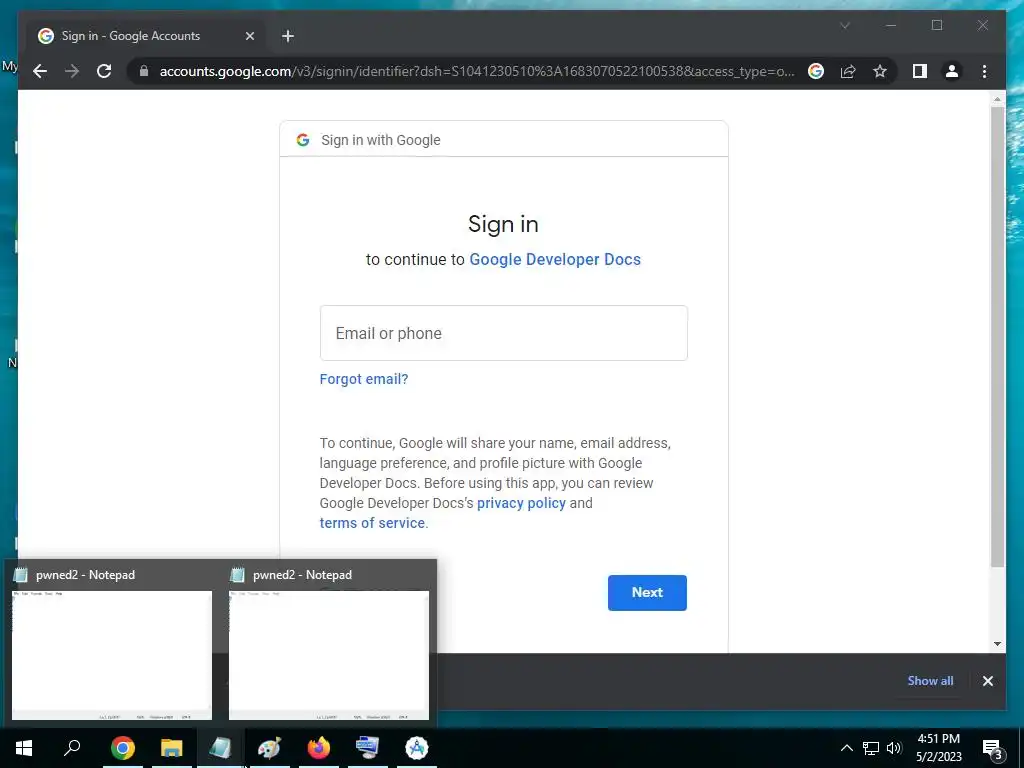Click the address bar URL
Viewport: 1024px width, 768px height.
click(477, 71)
